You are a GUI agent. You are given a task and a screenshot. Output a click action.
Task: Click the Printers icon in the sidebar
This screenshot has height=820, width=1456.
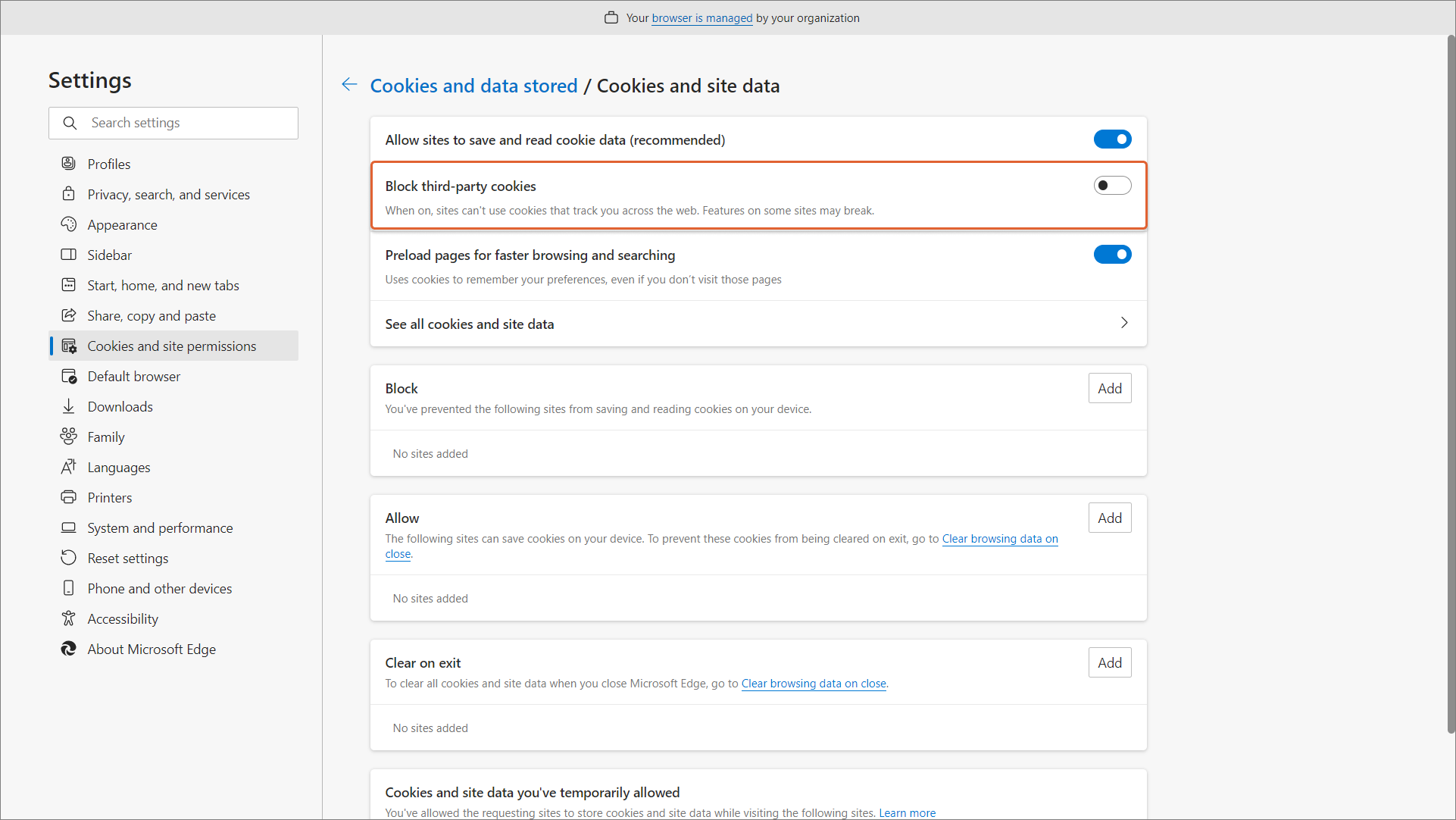(x=69, y=497)
